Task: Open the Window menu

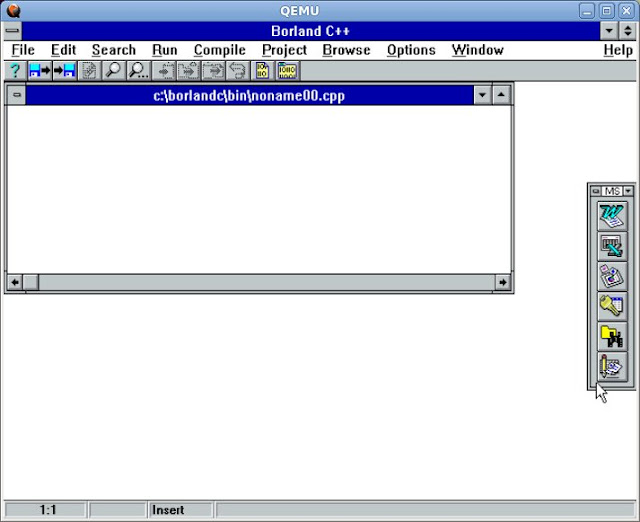Action: click(478, 50)
